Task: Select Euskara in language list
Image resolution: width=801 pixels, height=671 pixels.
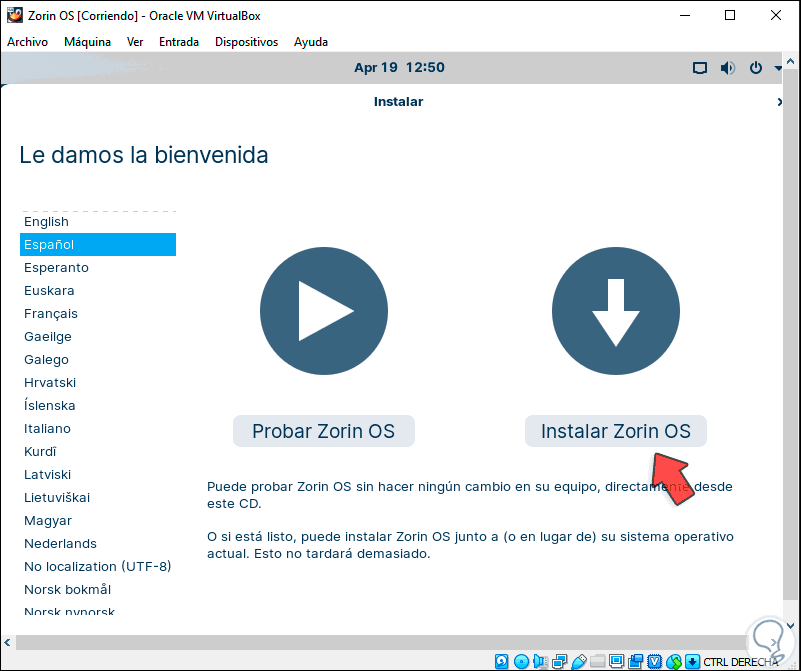Action: point(98,291)
